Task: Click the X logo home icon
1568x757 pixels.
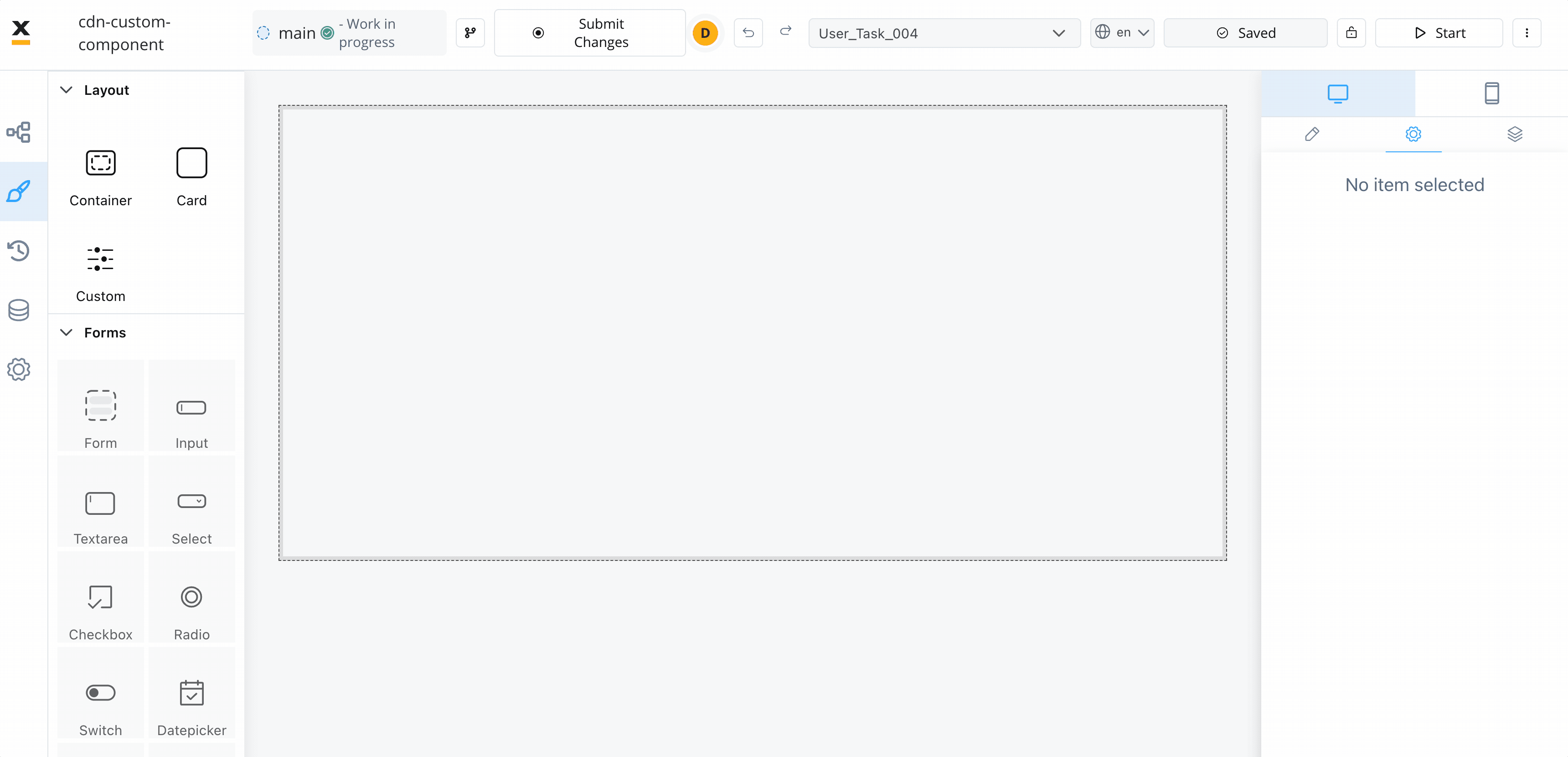Action: point(21,32)
